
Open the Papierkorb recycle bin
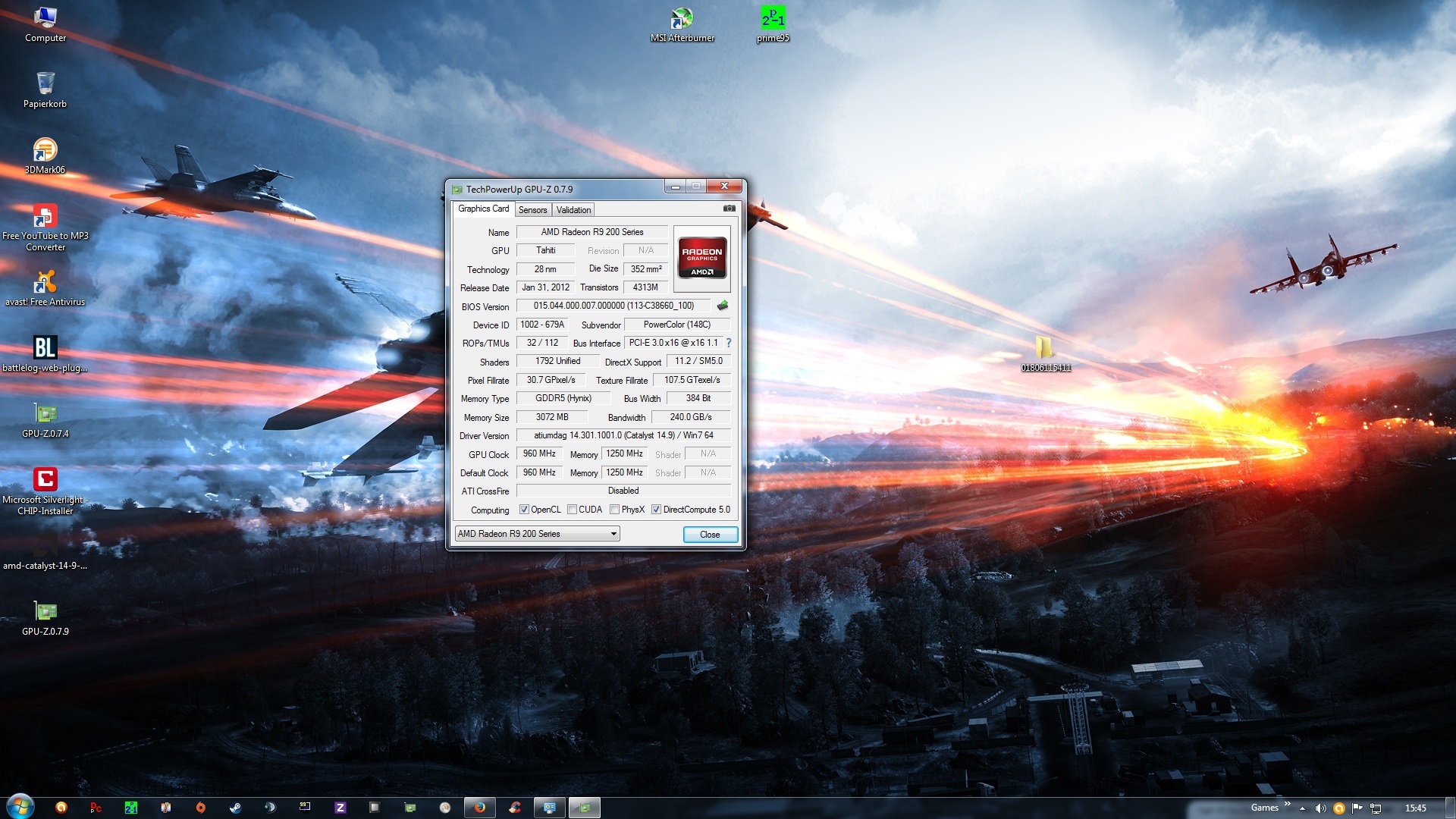45,90
